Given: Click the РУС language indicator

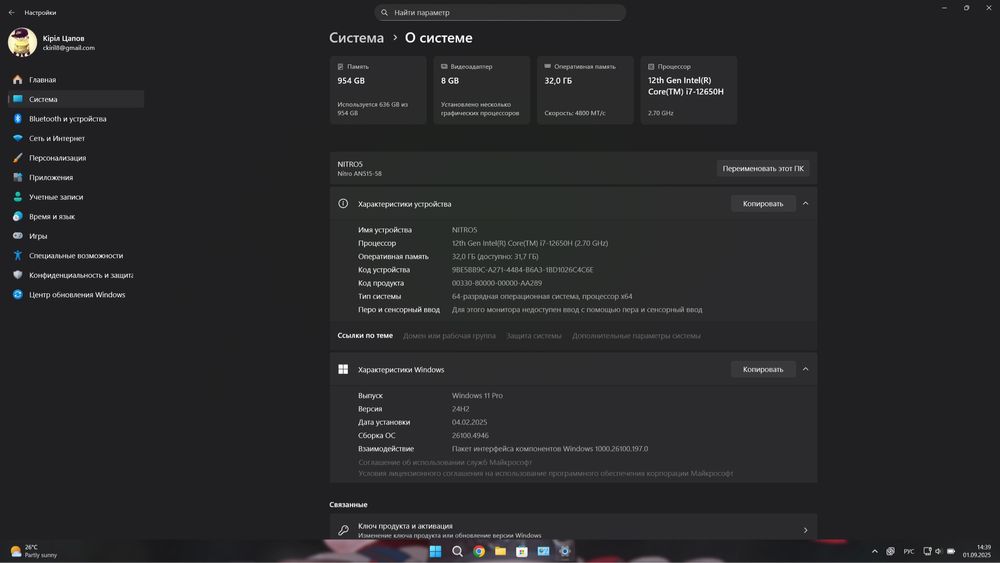Looking at the screenshot, I should 909,551.
